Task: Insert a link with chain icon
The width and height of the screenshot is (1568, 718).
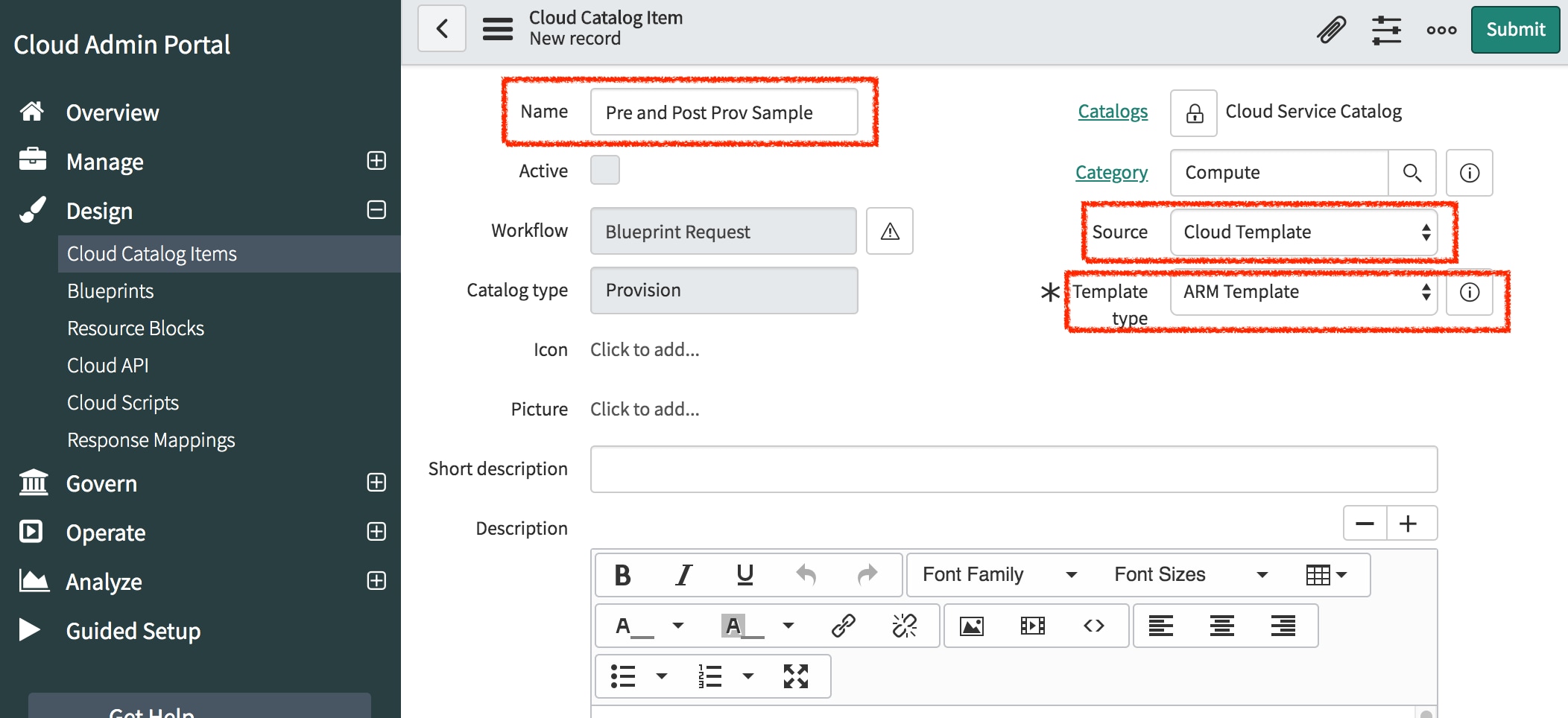Action: (x=843, y=626)
